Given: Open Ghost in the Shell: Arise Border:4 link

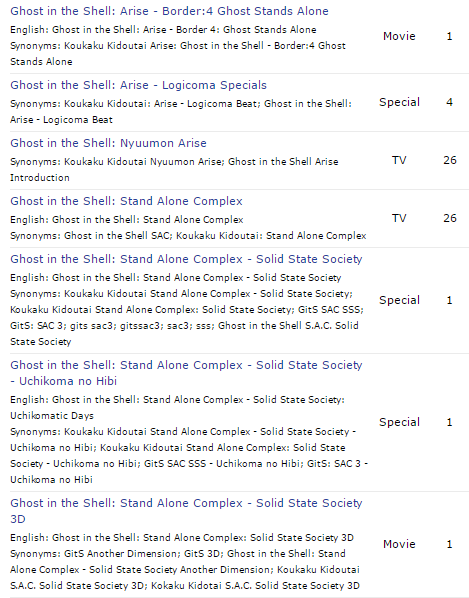Looking at the screenshot, I should (x=169, y=11).
